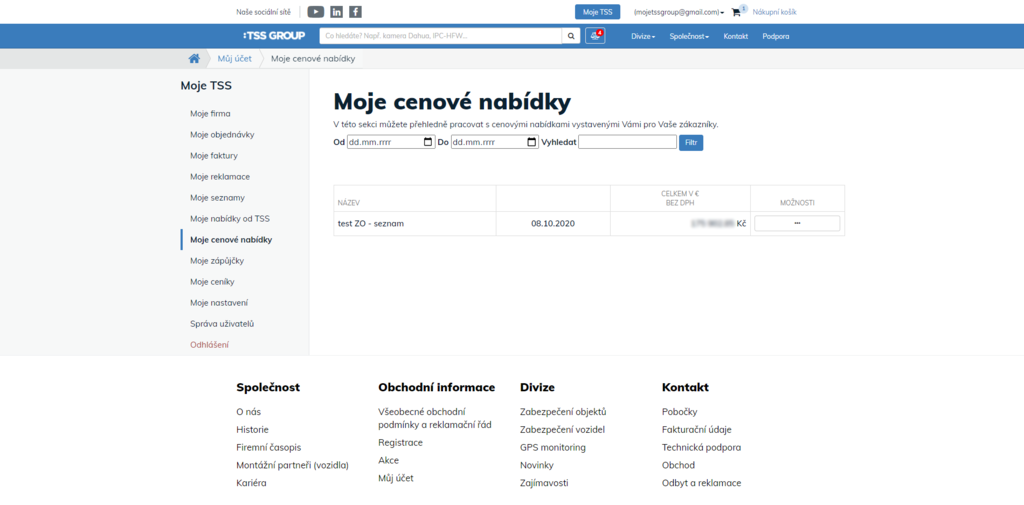The image size is (1024, 505).
Task: Open the notification icon with red badge
Action: point(595,36)
